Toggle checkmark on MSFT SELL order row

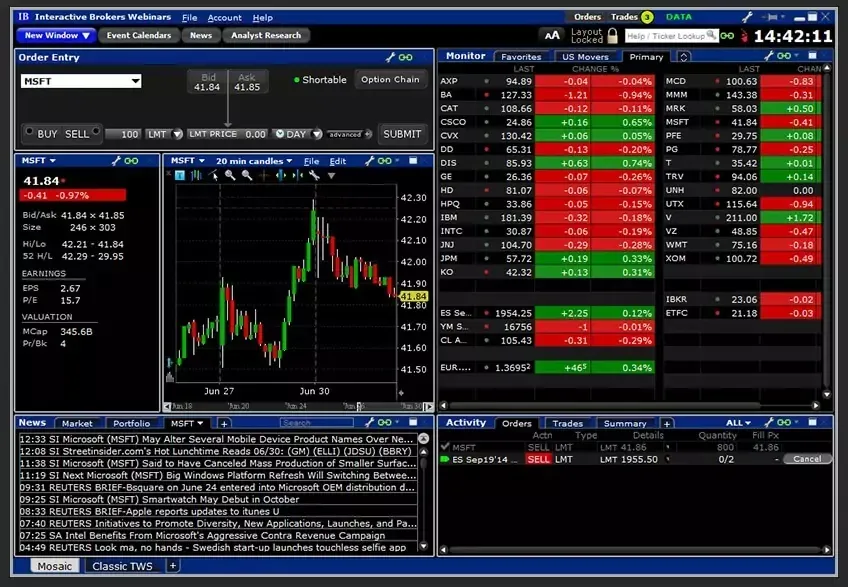(445, 446)
